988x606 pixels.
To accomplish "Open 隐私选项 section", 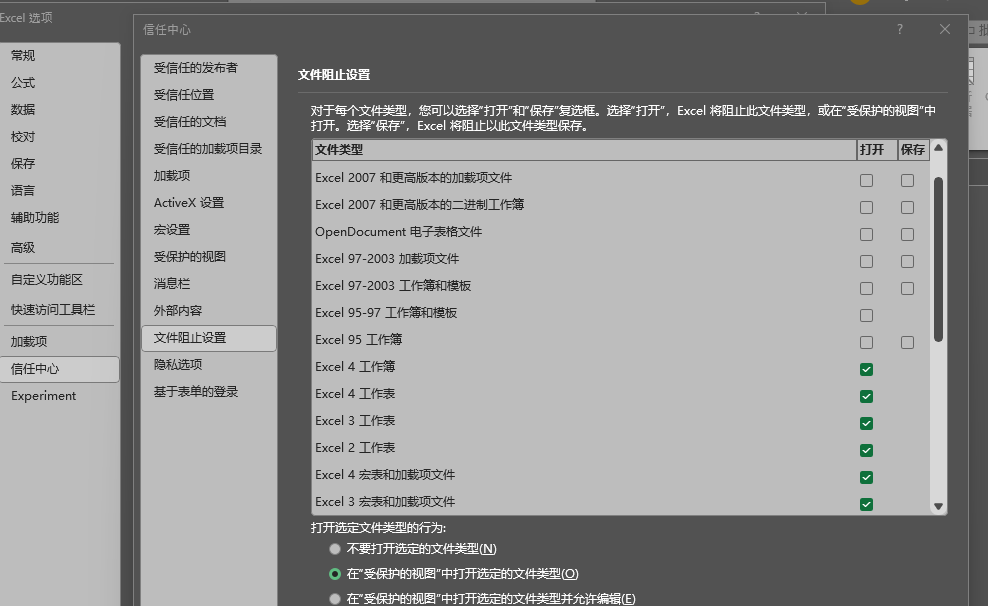I will tap(209, 365).
